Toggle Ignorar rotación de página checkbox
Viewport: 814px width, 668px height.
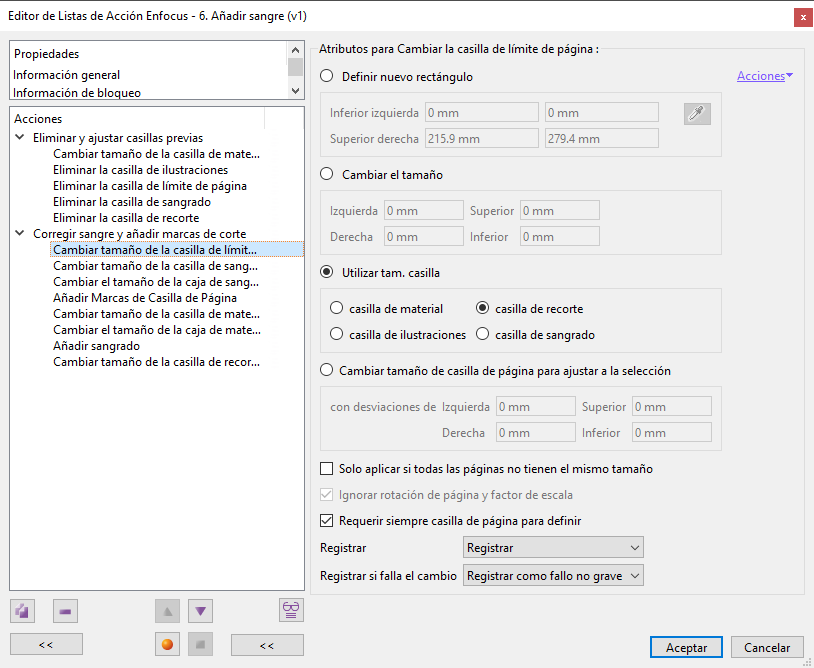(x=327, y=495)
